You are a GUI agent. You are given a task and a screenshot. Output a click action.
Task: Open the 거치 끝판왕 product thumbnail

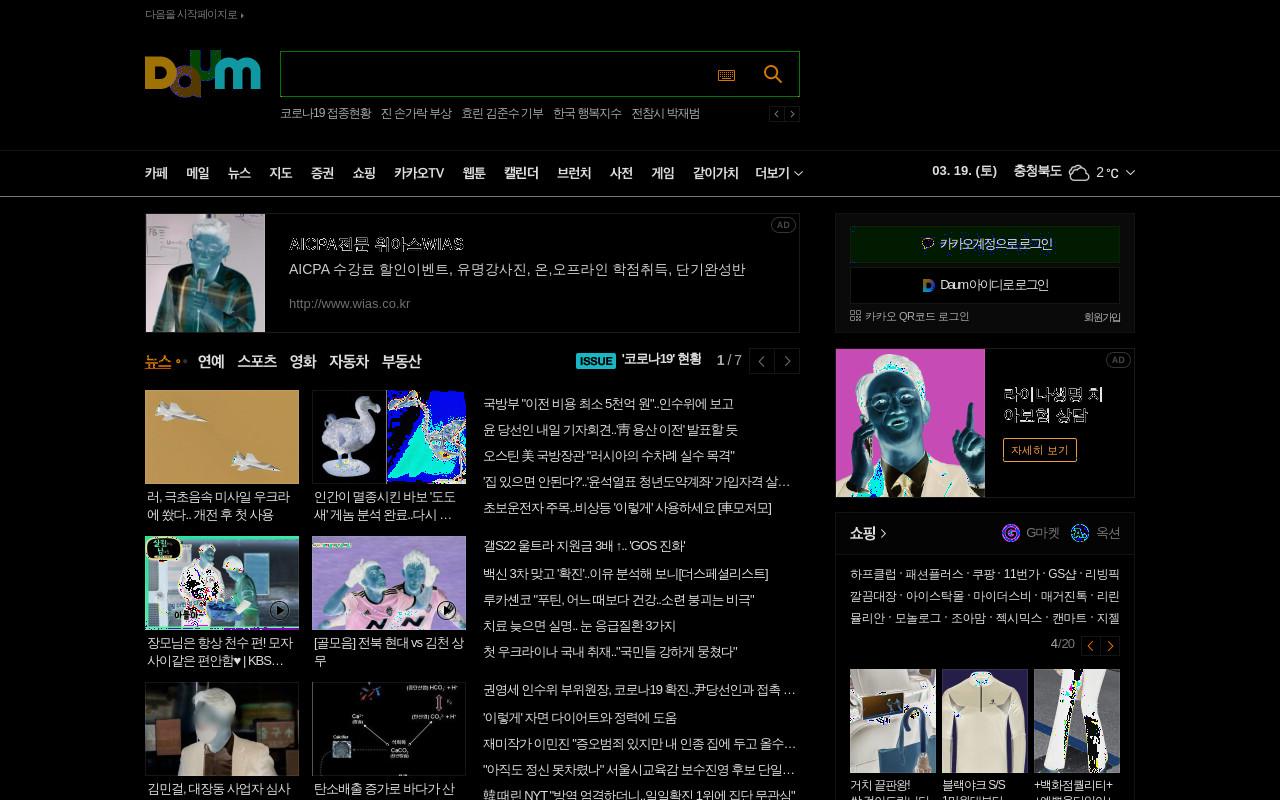(893, 721)
